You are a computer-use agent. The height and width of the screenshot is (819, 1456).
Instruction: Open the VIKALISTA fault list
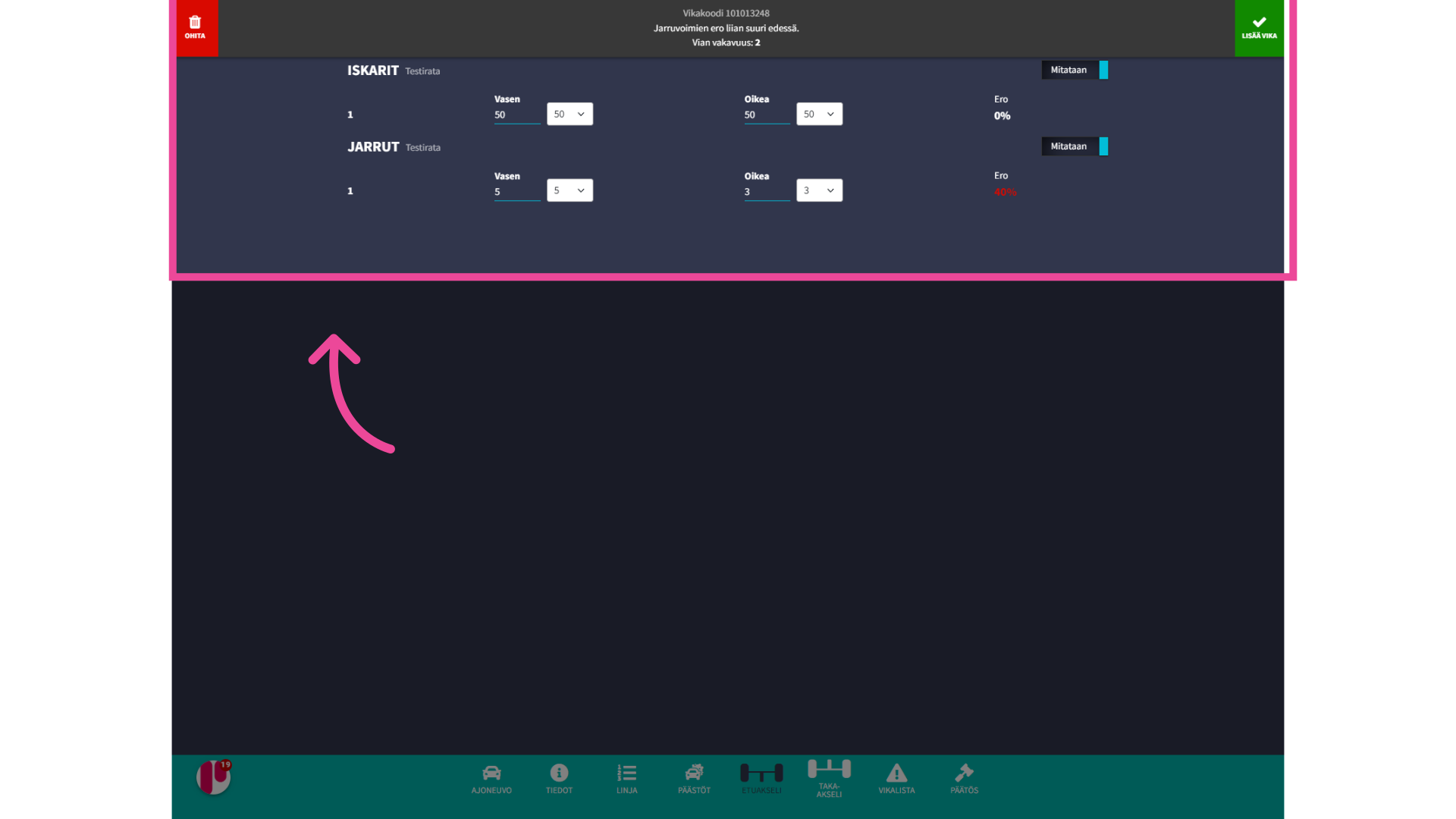pos(897,778)
